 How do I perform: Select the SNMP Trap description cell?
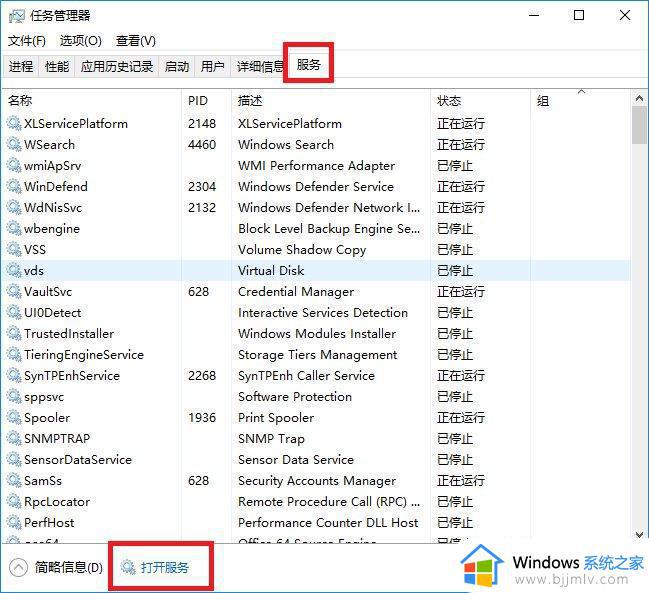[271, 439]
